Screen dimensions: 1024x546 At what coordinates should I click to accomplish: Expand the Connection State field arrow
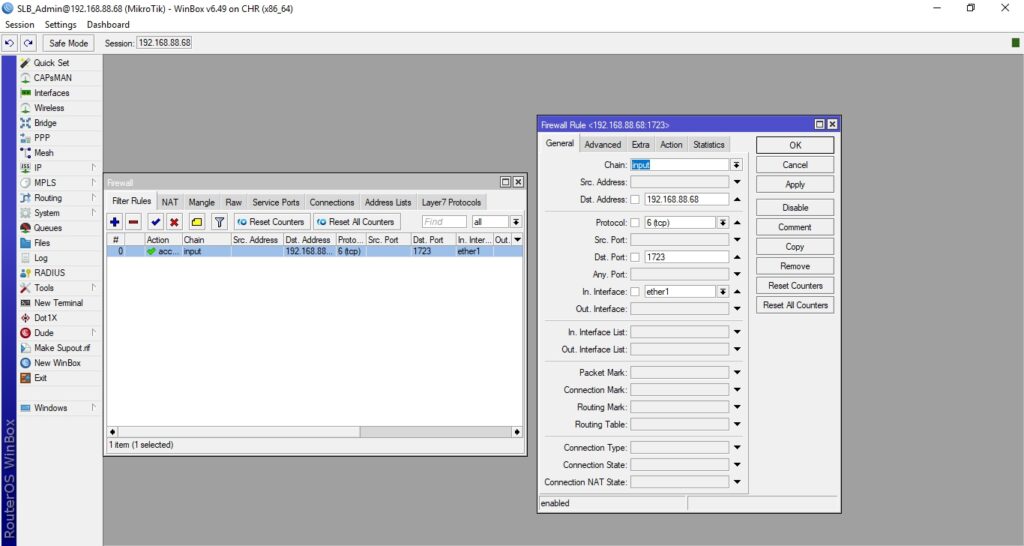click(x=737, y=465)
